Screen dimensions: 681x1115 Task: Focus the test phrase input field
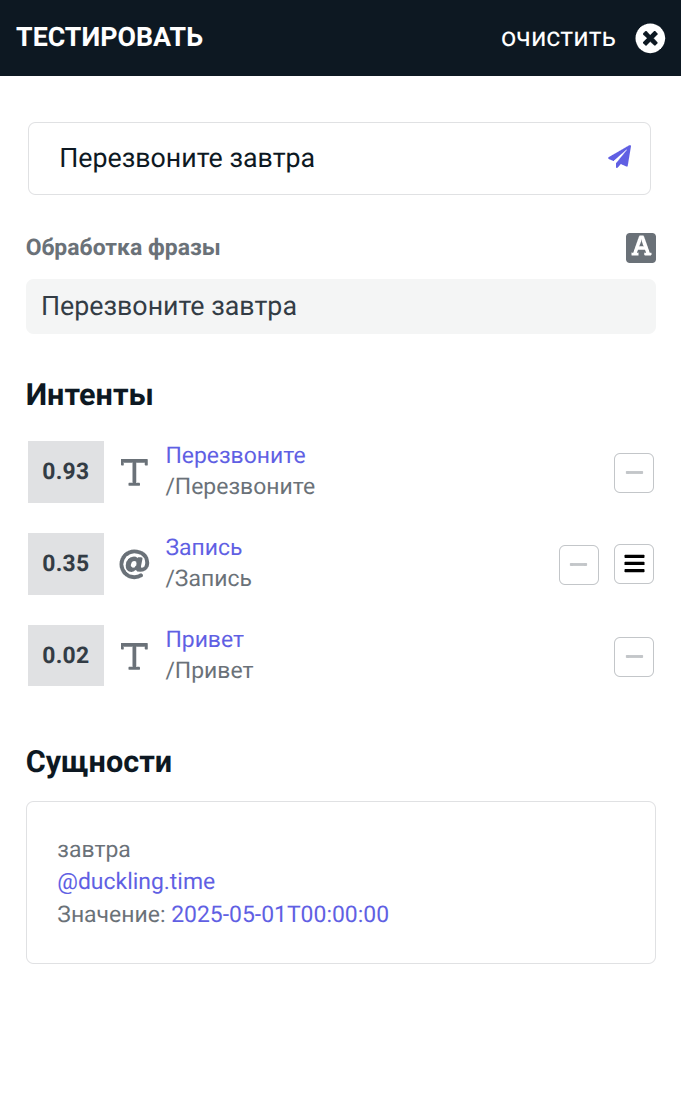click(x=320, y=158)
